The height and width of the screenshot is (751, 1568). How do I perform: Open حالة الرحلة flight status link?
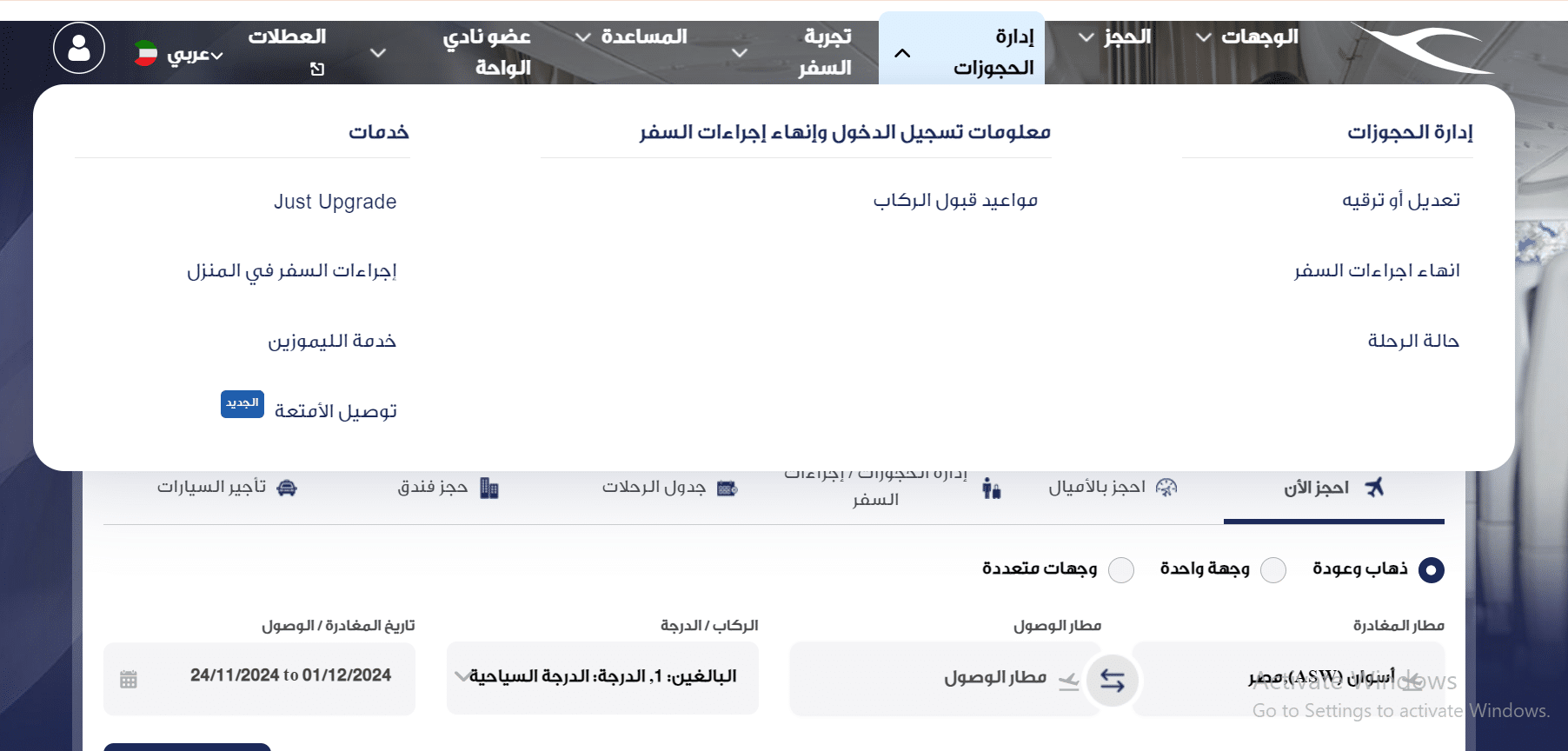[x=1413, y=341]
